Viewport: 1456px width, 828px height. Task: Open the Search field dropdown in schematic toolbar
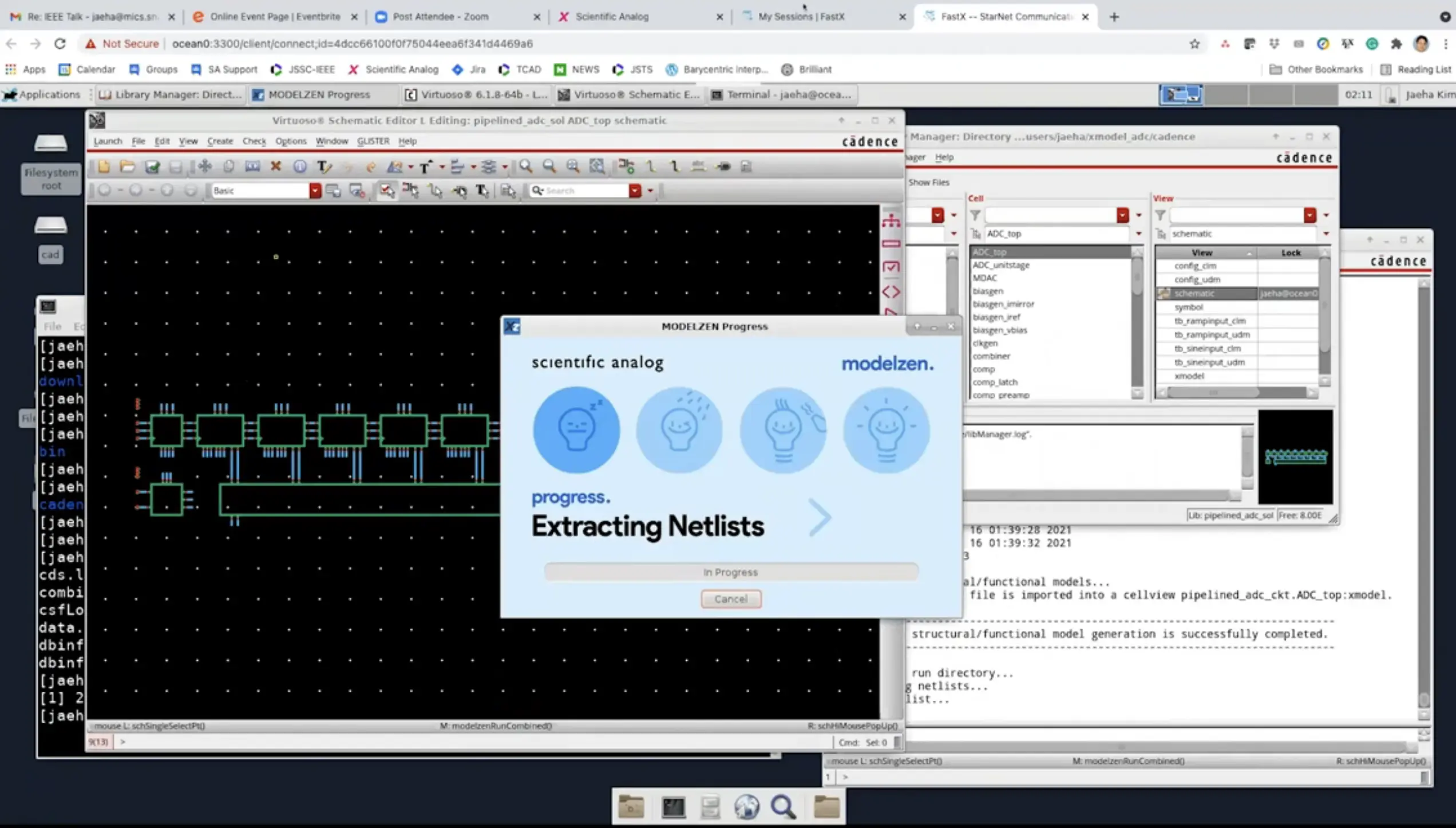coord(635,191)
